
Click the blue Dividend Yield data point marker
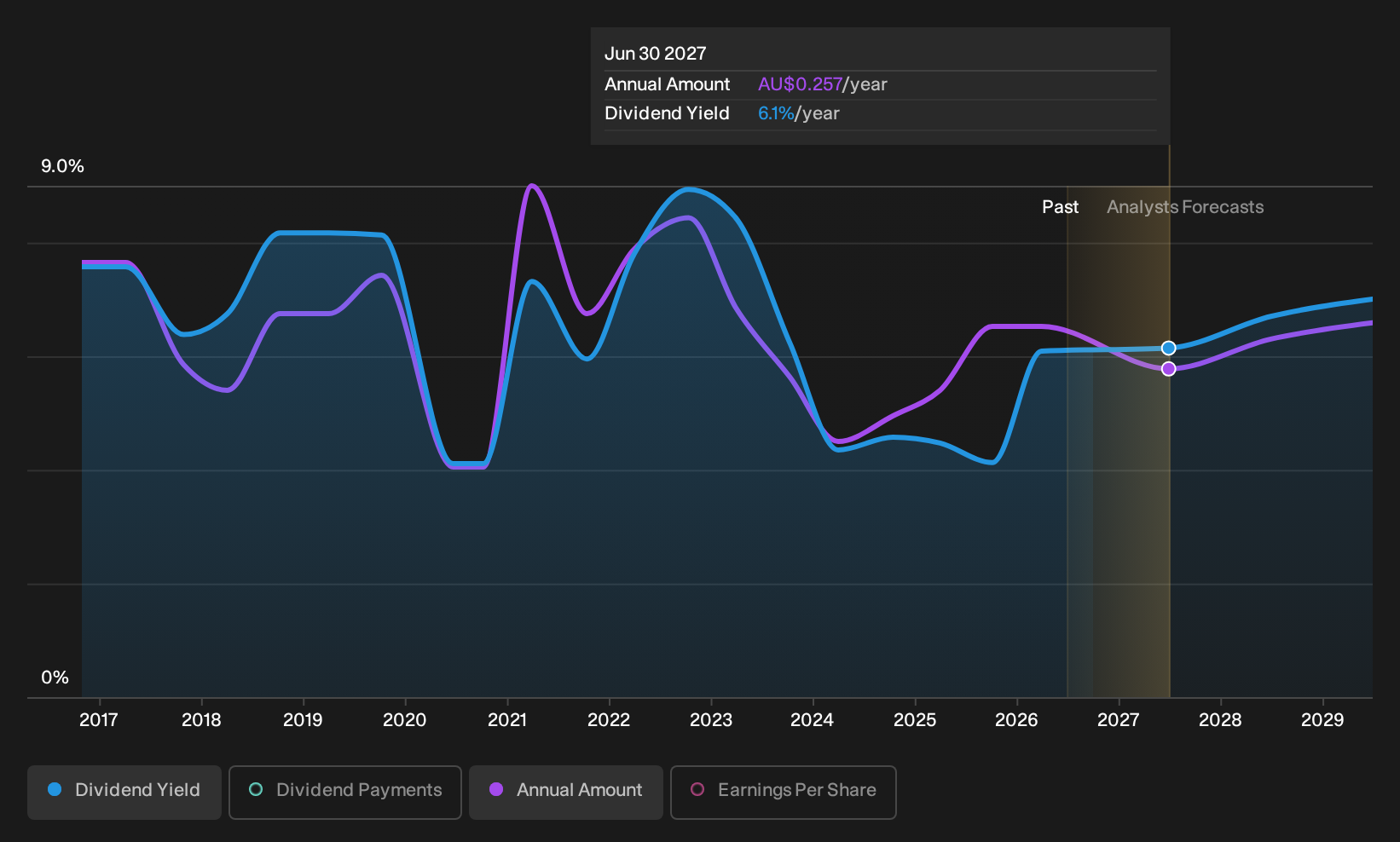click(1169, 348)
